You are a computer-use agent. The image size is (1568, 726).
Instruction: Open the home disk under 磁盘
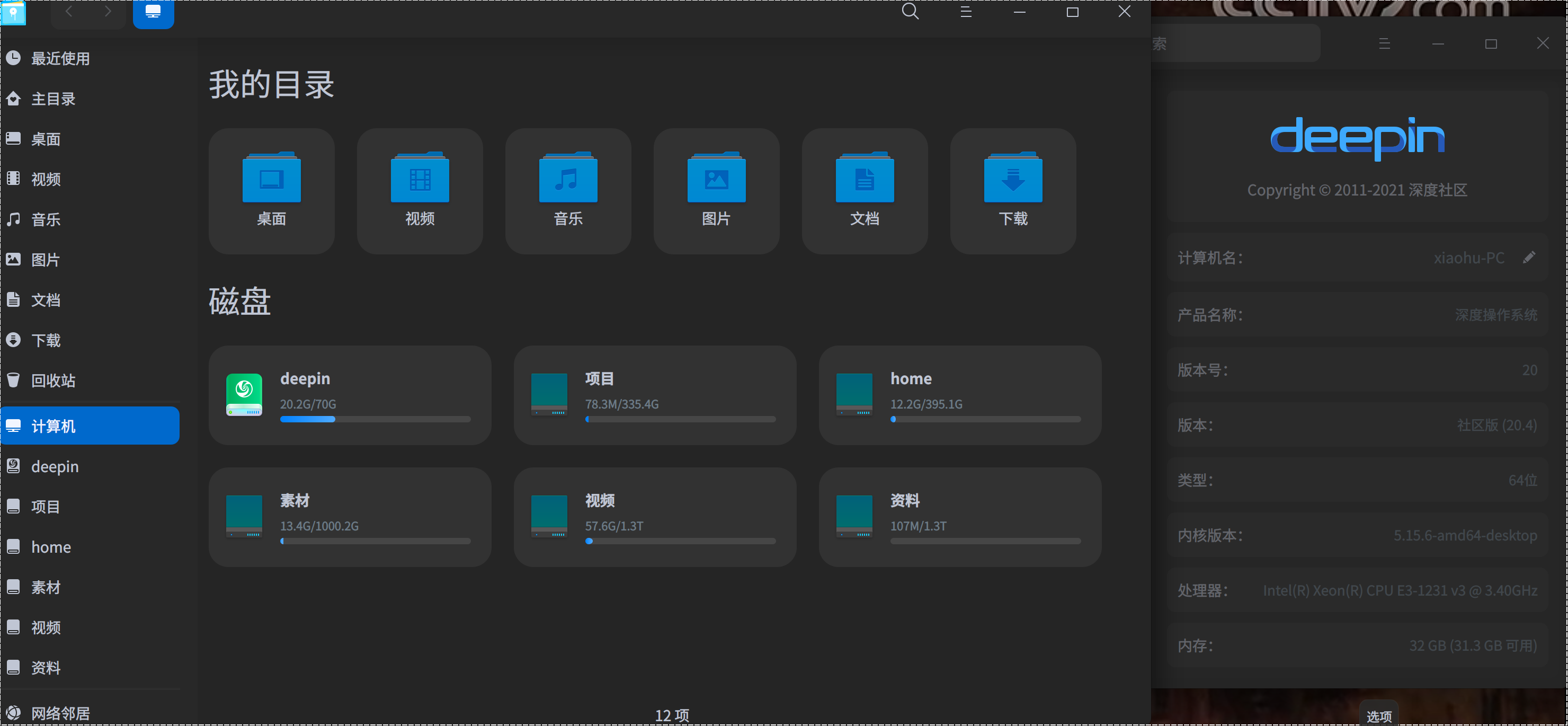click(x=960, y=395)
